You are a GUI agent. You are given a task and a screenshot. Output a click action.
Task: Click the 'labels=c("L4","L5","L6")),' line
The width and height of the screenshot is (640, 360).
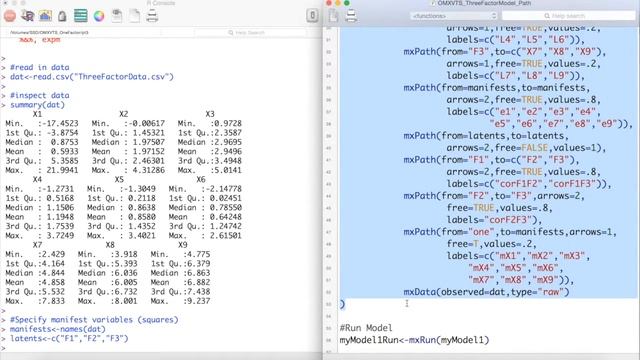[x=516, y=40]
